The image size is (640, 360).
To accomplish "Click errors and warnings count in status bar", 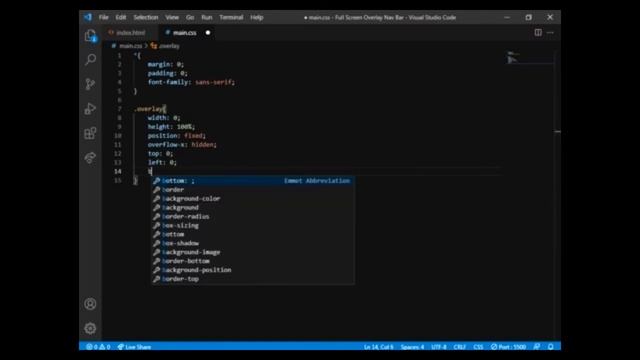I will 98,347.
